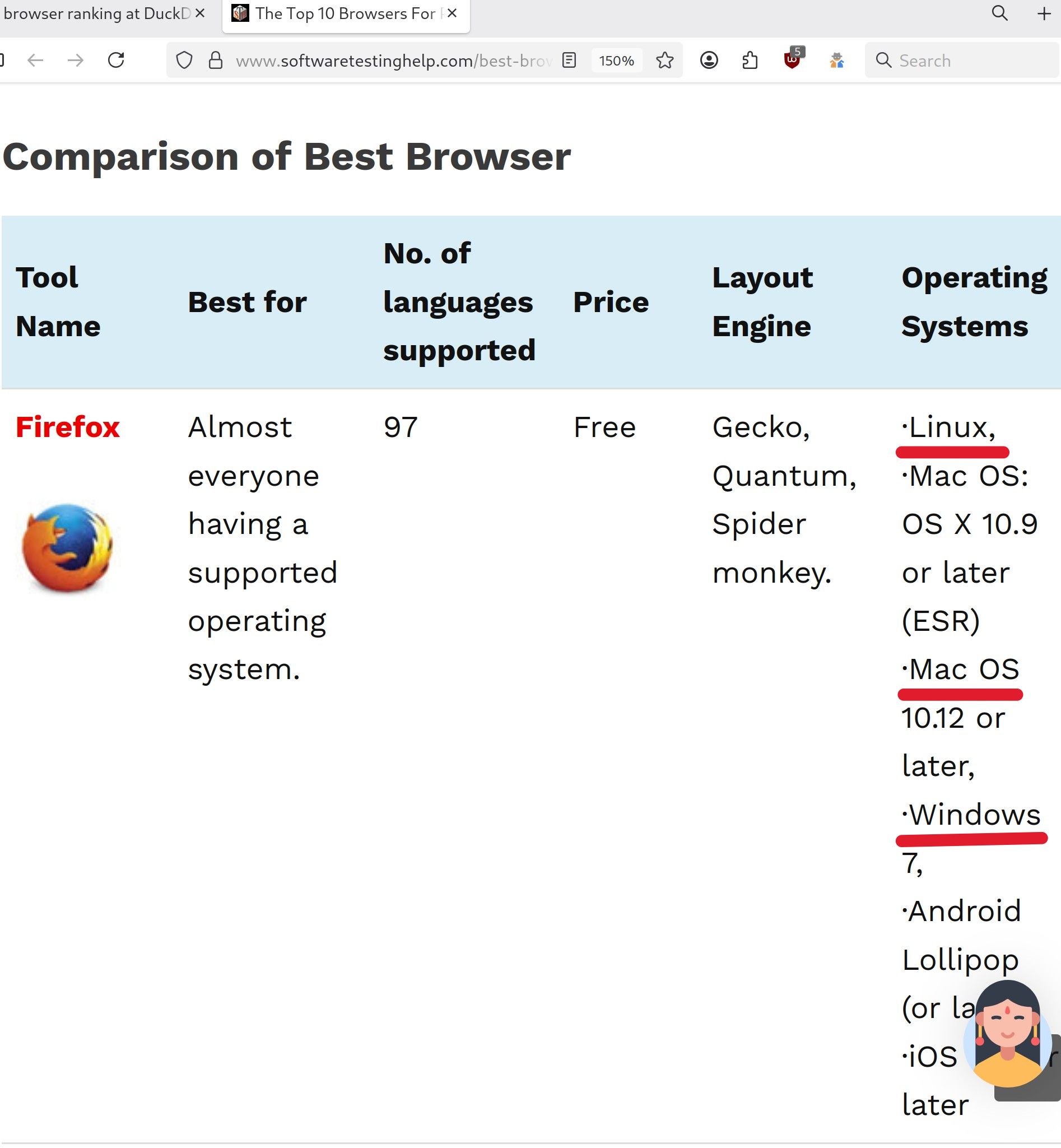Click the Almost everyone description cell

point(262,548)
